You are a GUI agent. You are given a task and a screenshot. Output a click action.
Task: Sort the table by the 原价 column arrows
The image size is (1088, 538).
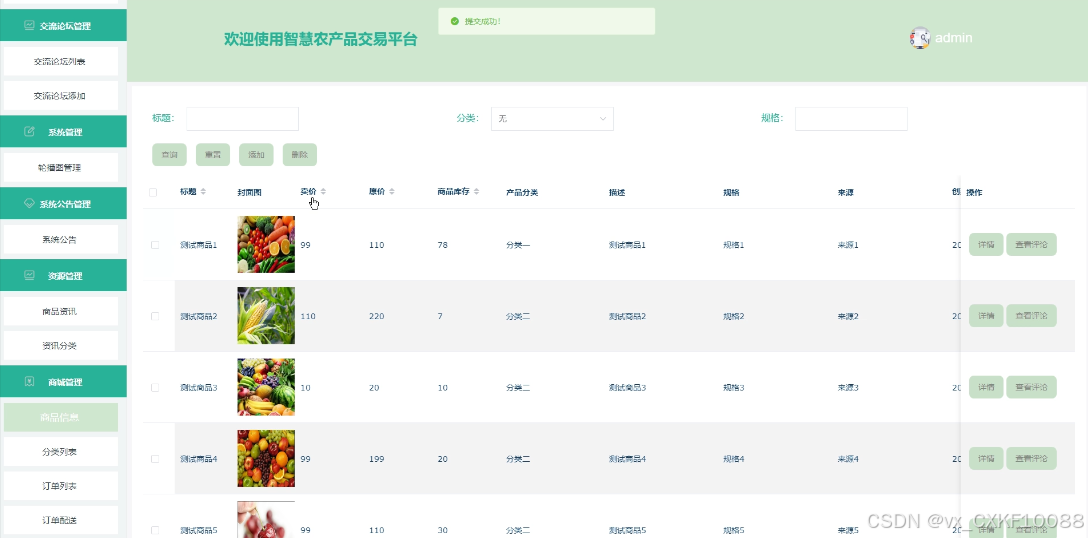tap(392, 192)
